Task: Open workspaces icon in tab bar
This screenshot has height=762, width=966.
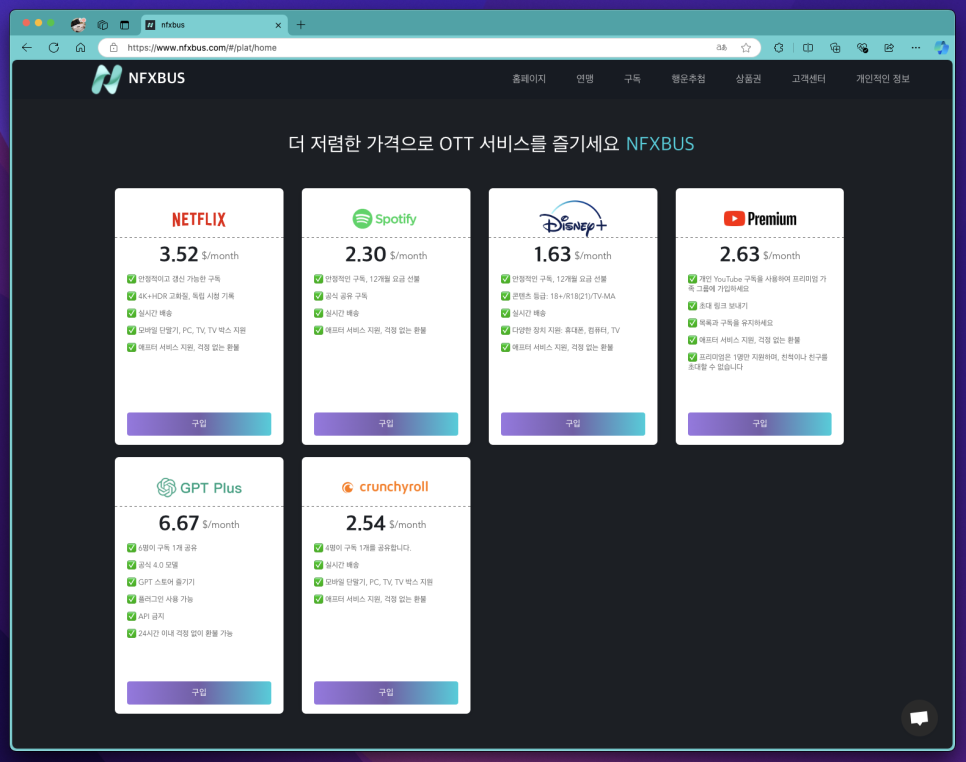Action: point(102,25)
